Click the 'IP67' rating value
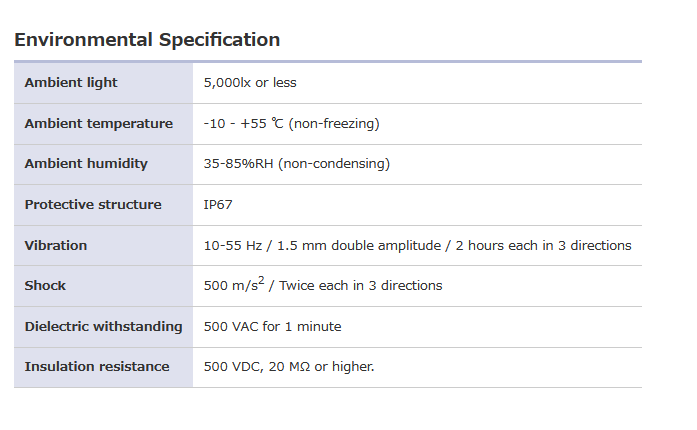This screenshot has width=697, height=430. (x=219, y=205)
